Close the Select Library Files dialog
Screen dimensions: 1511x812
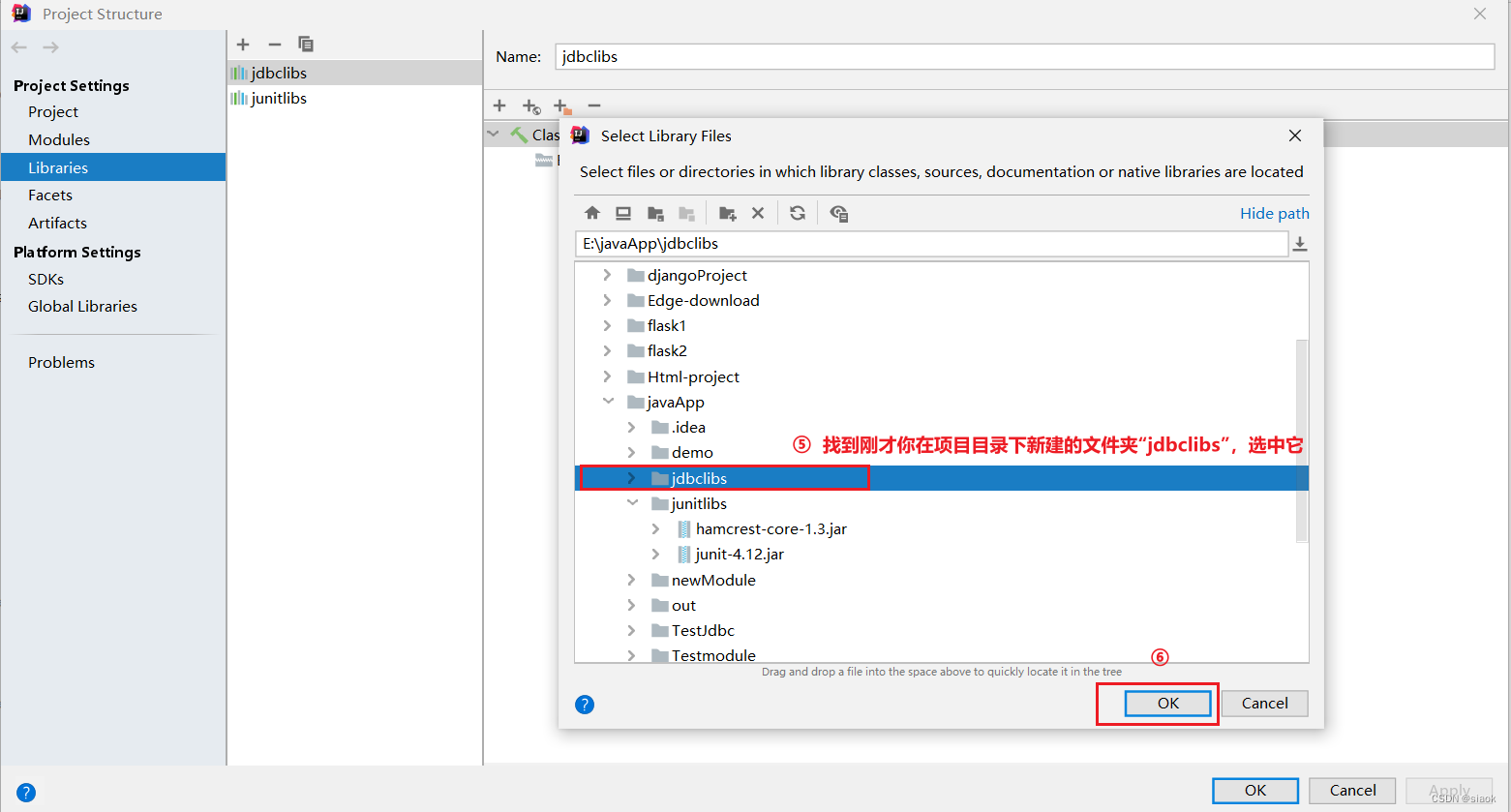coord(1295,135)
